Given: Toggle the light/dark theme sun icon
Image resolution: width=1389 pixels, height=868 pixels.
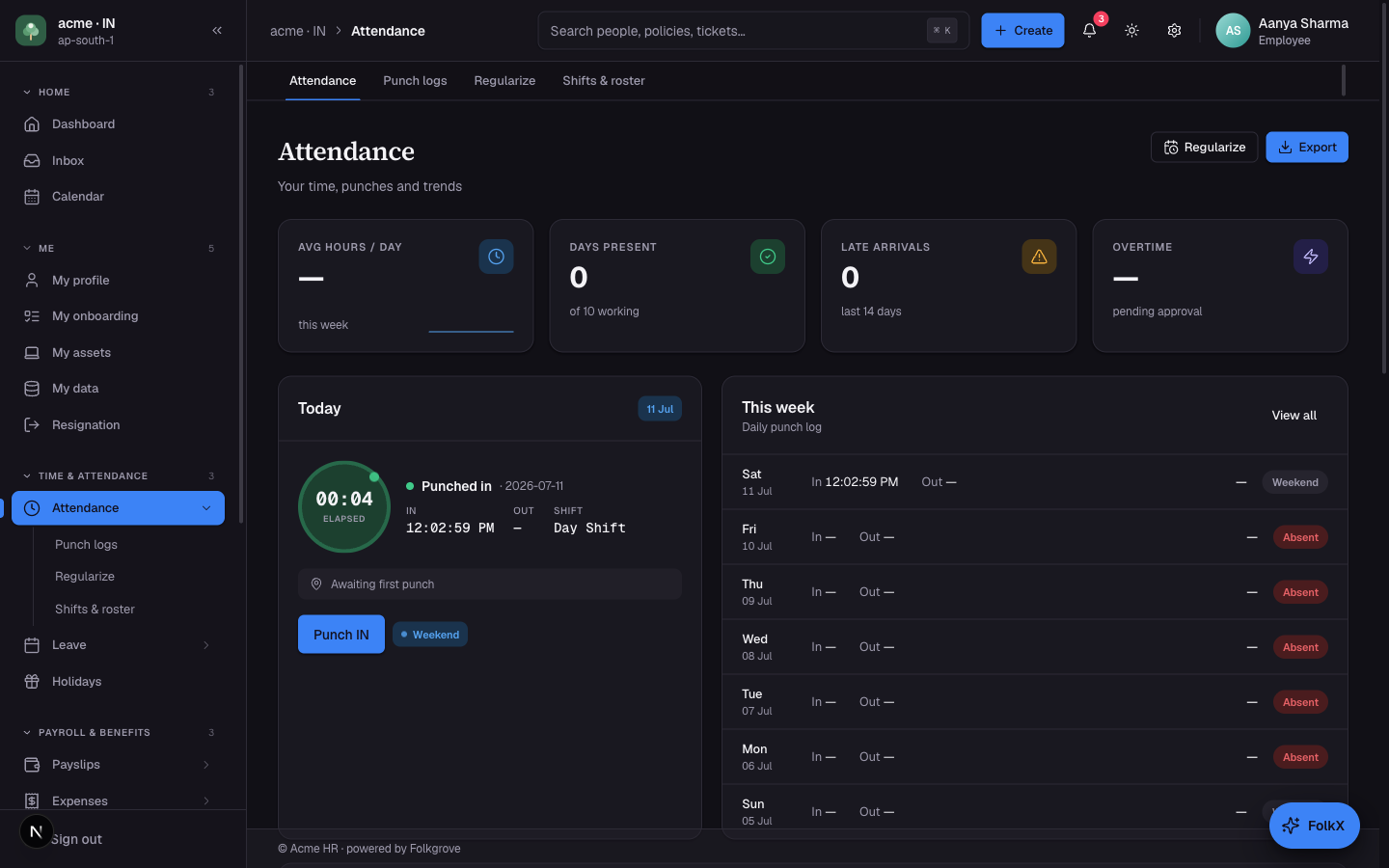Looking at the screenshot, I should tap(1131, 31).
